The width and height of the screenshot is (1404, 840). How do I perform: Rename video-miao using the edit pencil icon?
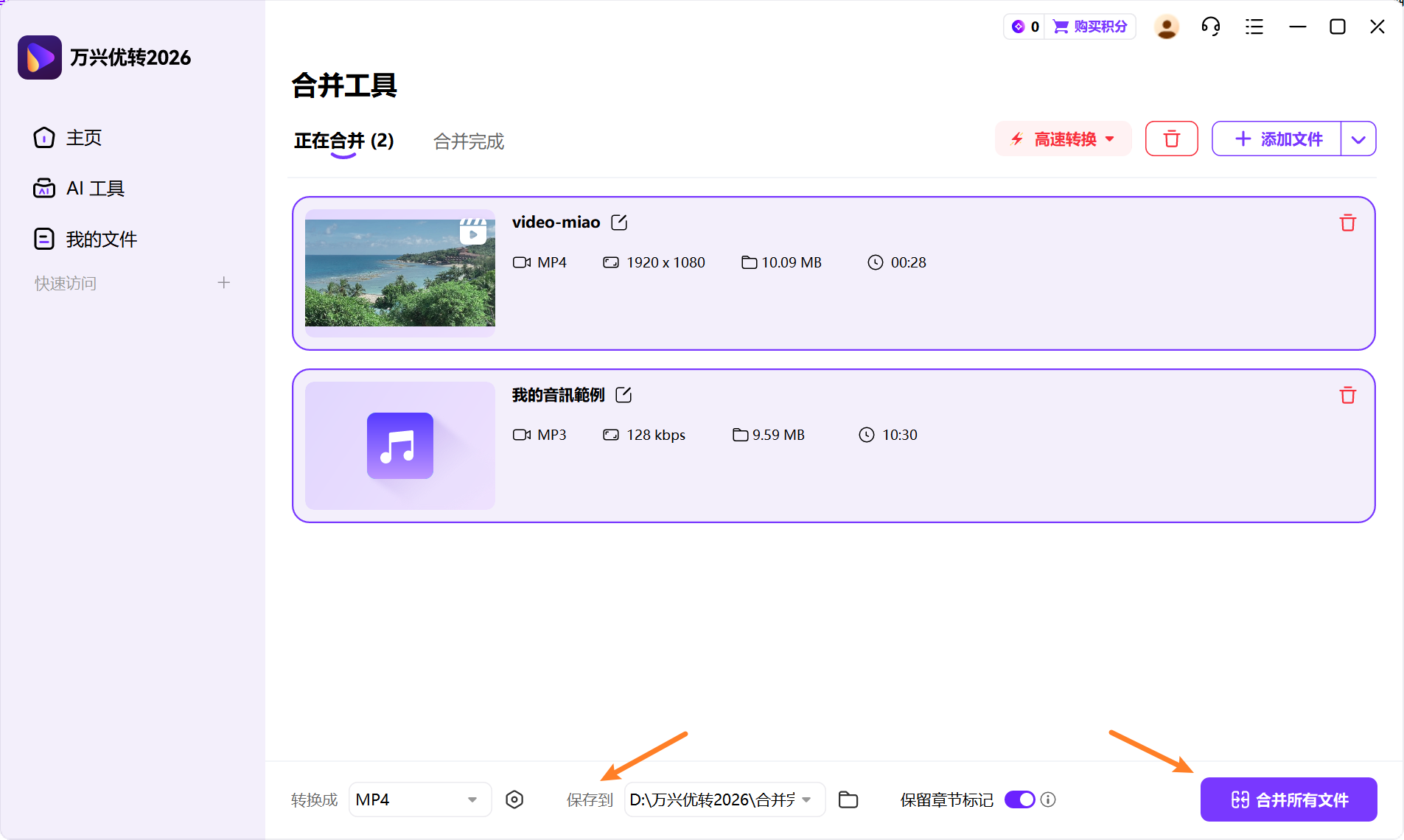(x=619, y=222)
